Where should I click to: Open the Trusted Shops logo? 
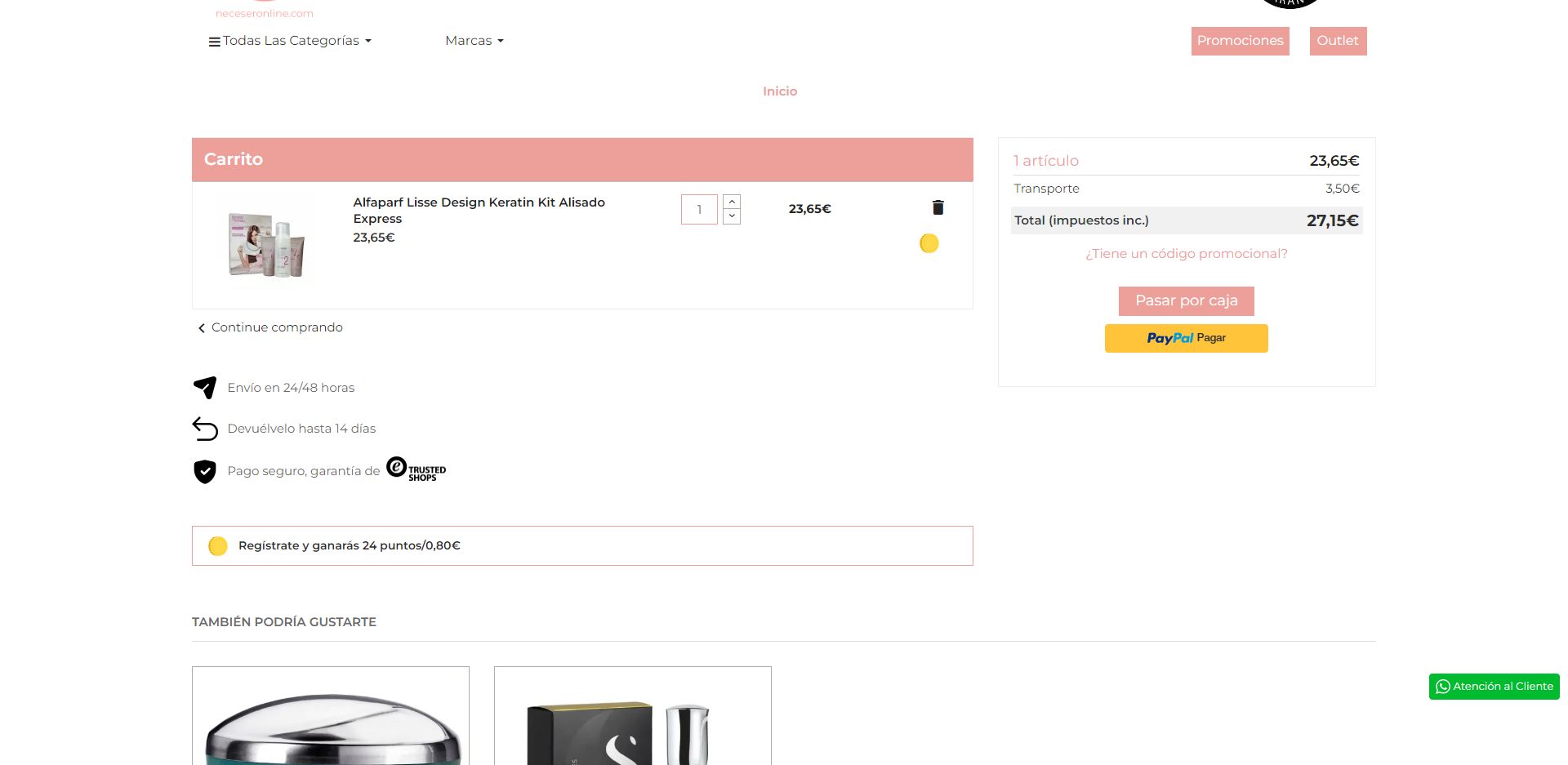point(416,469)
